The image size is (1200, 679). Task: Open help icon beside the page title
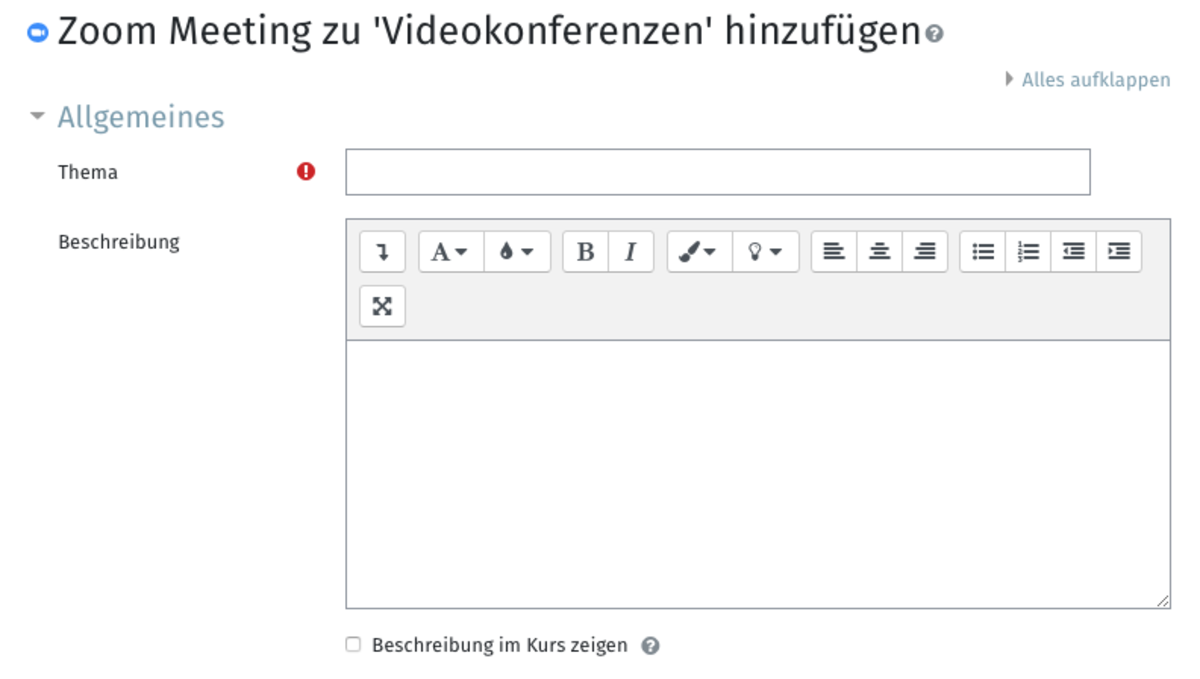934,34
